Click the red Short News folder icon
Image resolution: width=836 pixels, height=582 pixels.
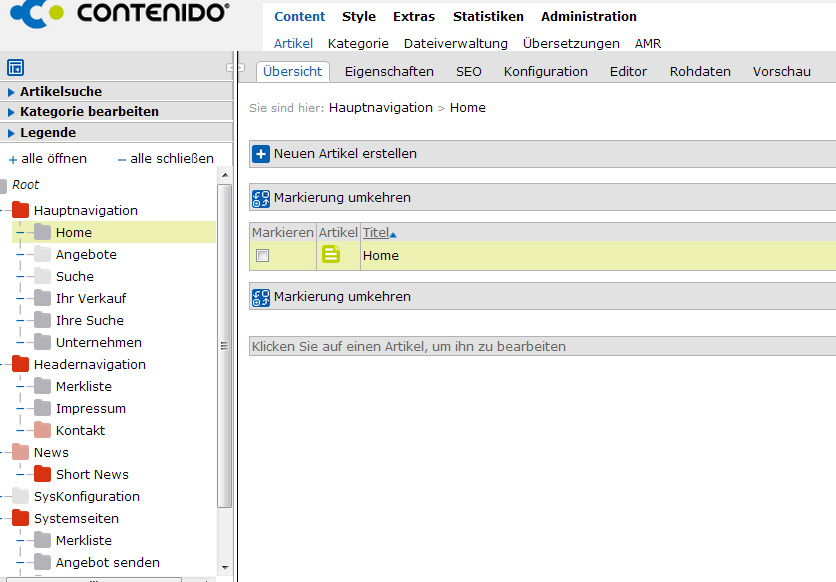pyautogui.click(x=42, y=474)
